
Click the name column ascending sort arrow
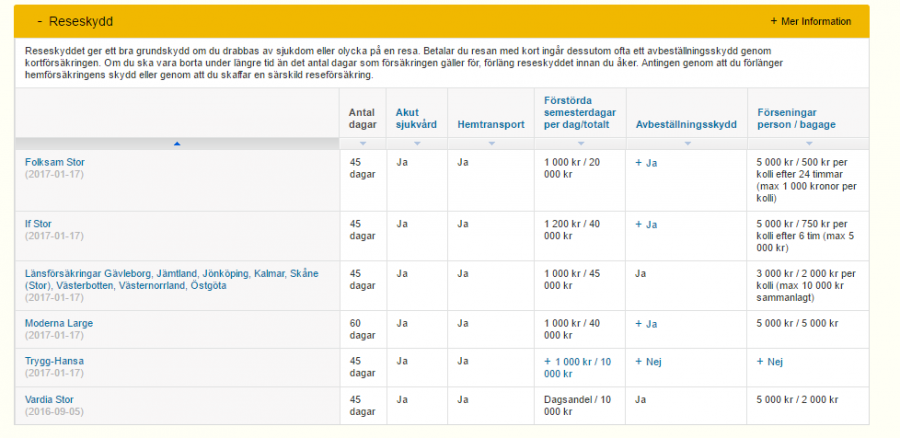click(177, 144)
